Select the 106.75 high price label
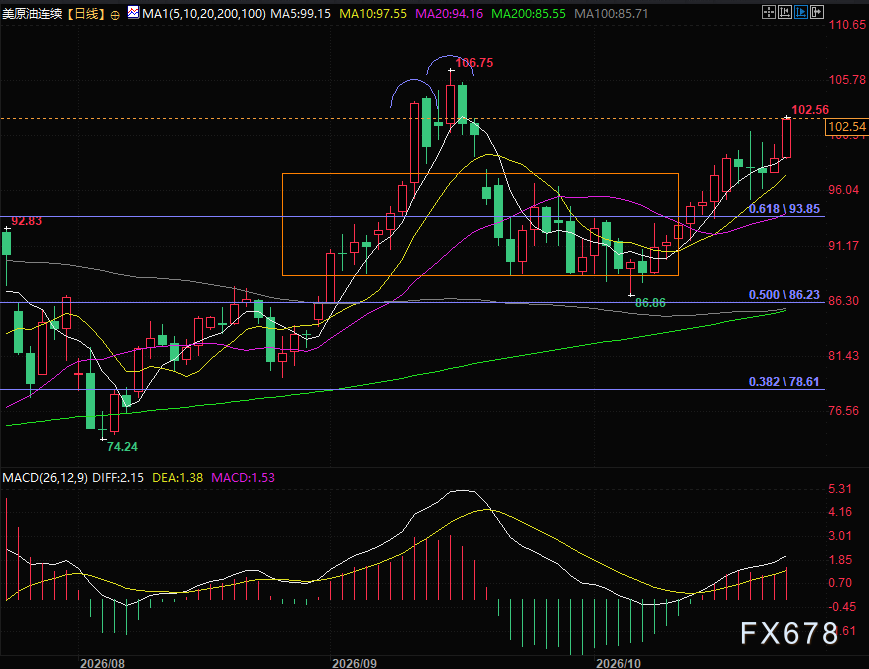 474,63
